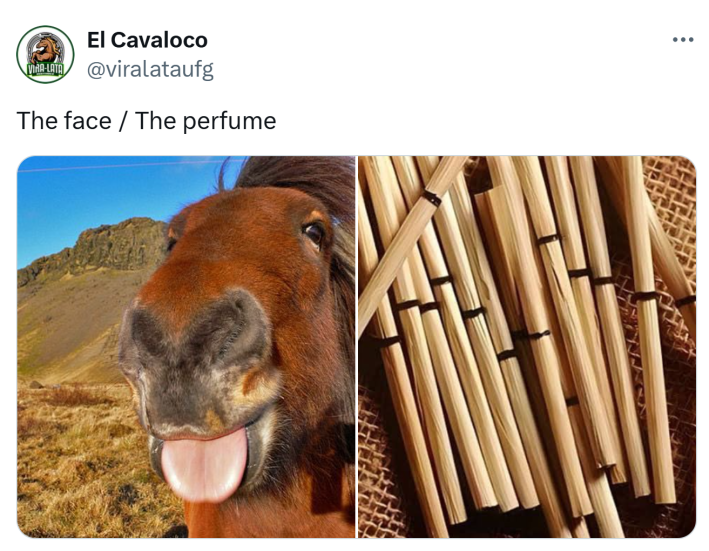
Task: Open the horse face photo
Action: [x=186, y=347]
